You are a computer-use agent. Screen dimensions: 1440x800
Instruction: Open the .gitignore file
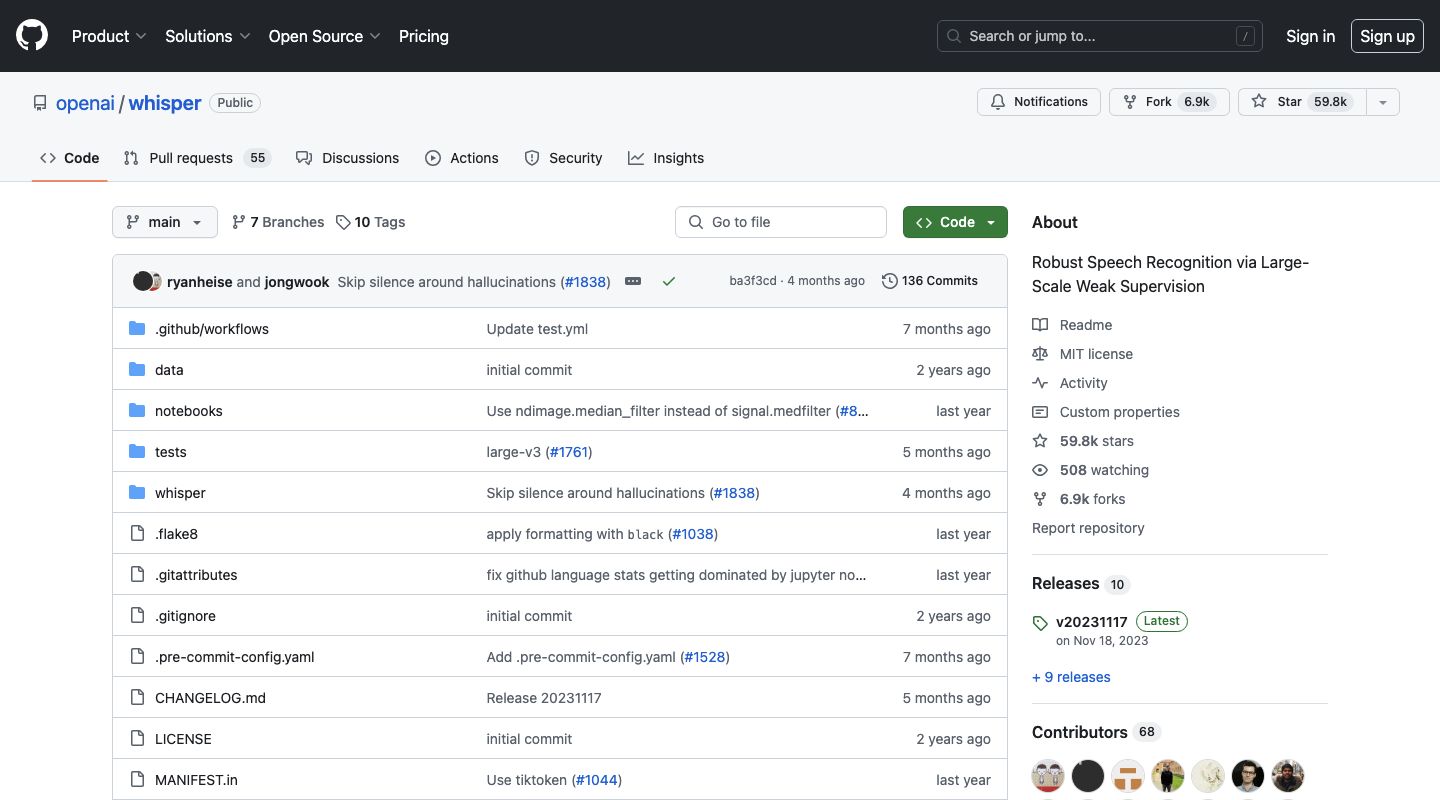tap(185, 616)
